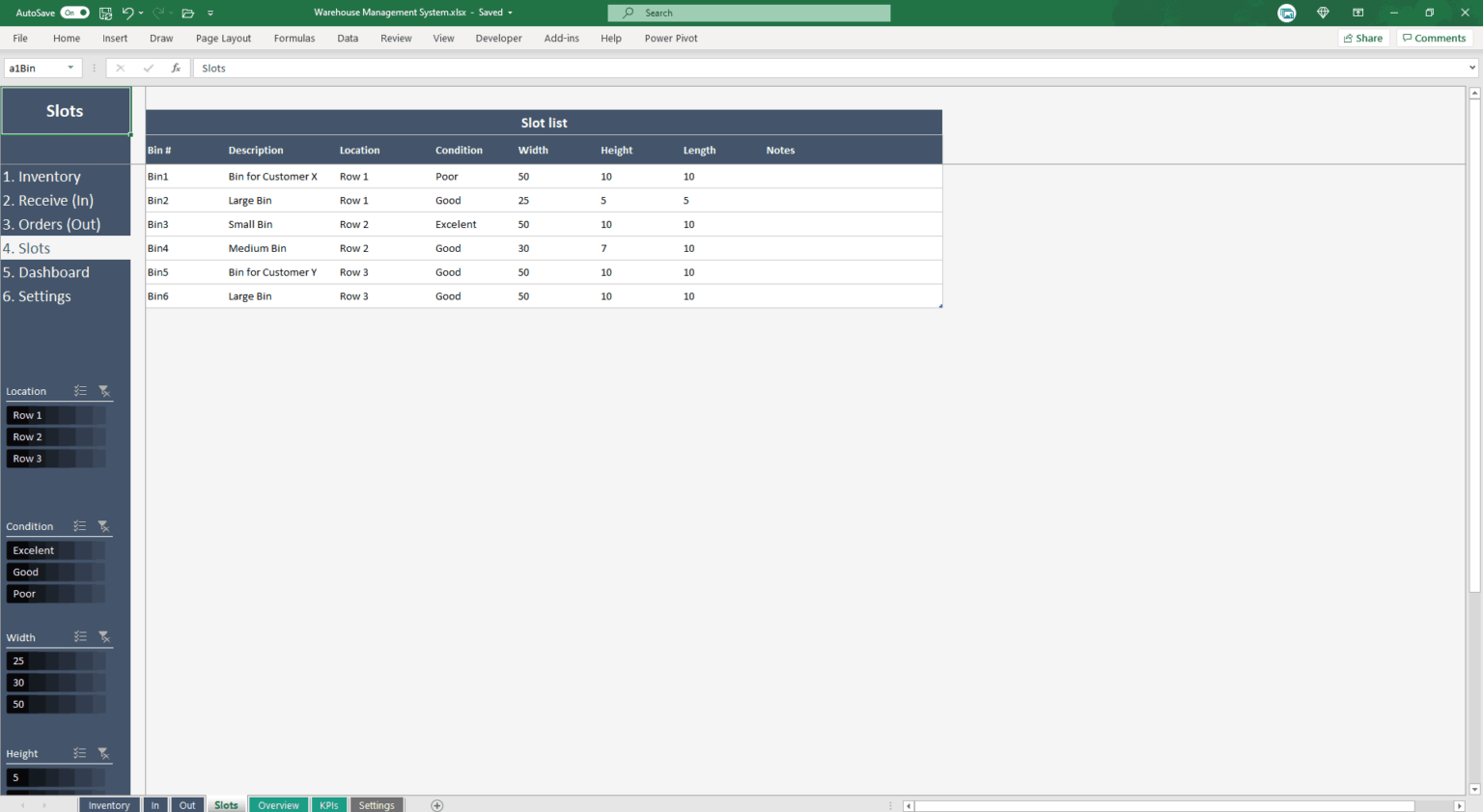Clear the filter on the Condition slicer
This screenshot has height=812, width=1483.
[x=104, y=526]
